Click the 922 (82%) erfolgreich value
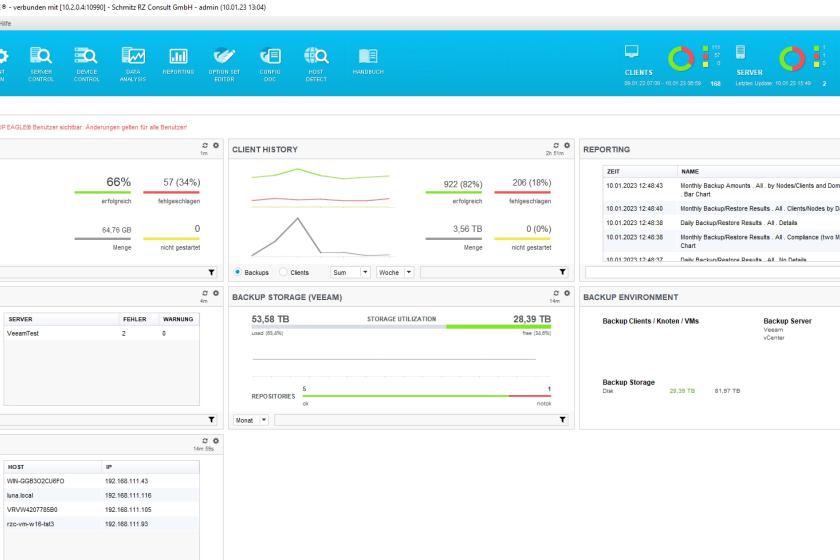Viewport: 840px width, 560px height. (x=462, y=184)
